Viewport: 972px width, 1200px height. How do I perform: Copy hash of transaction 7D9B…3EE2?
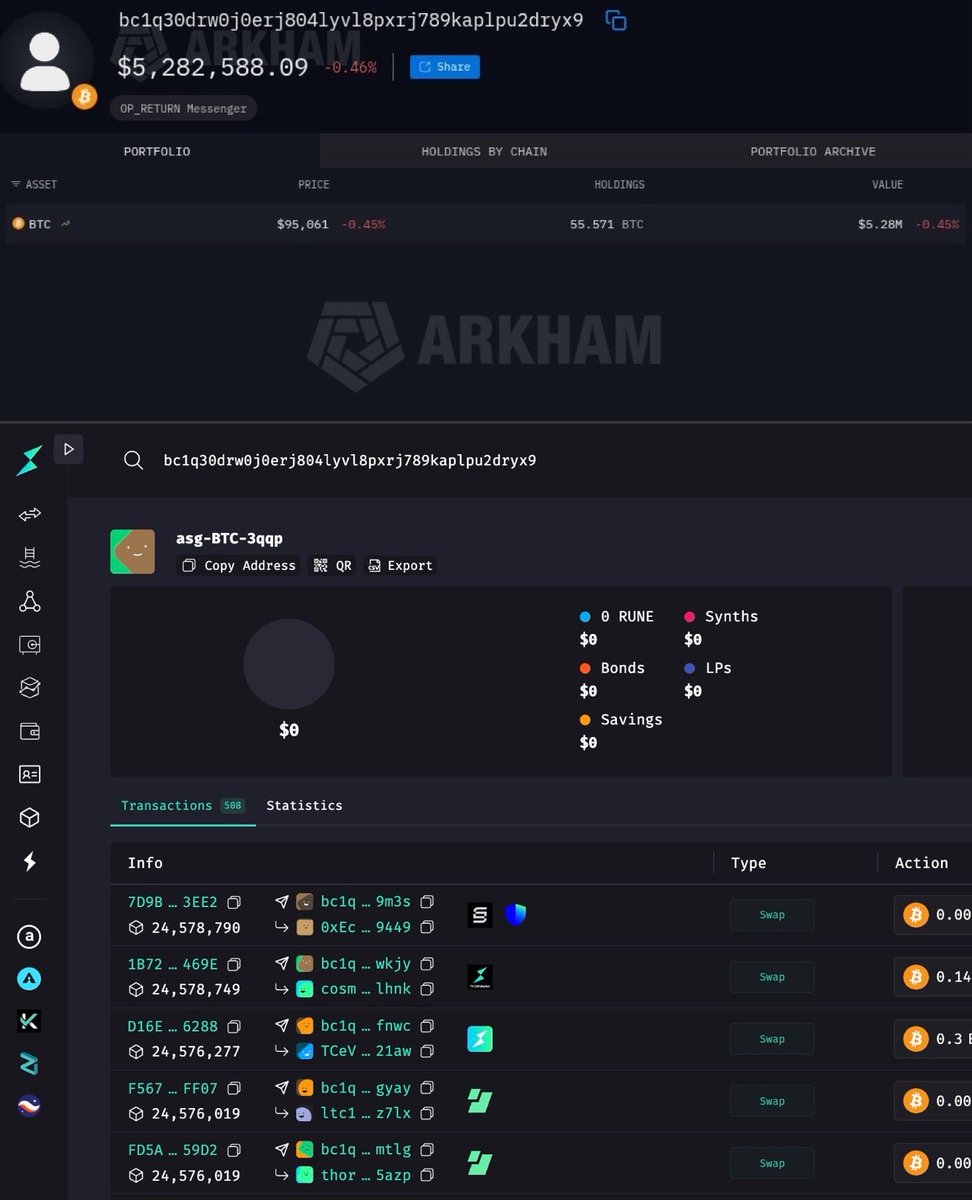tap(234, 902)
